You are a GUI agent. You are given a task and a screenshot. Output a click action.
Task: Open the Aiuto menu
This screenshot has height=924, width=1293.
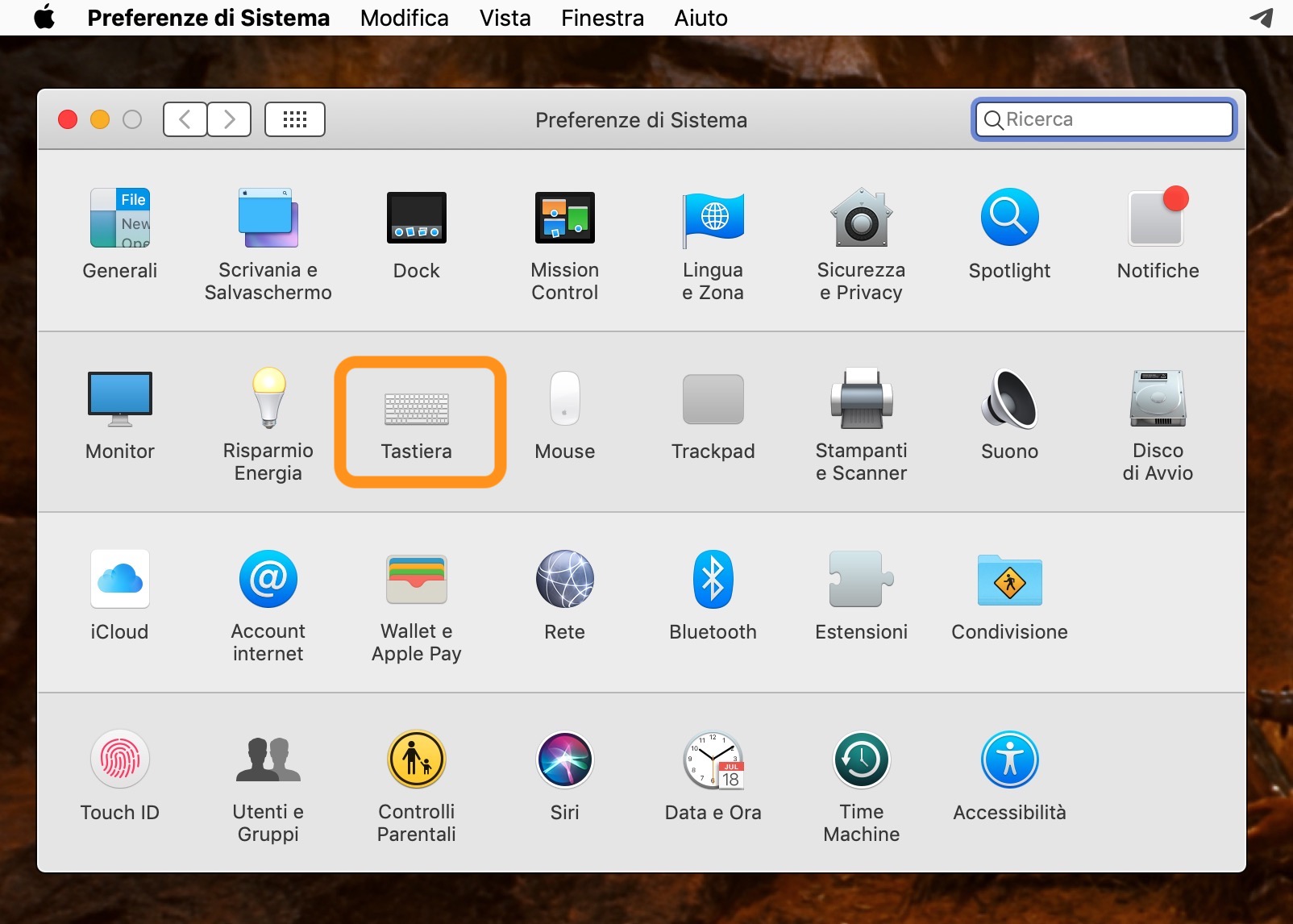point(701,18)
